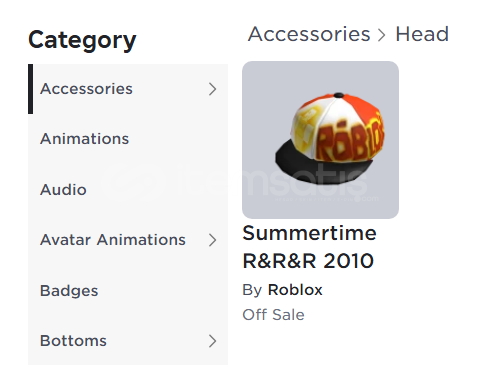Image resolution: width=479 pixels, height=365 pixels.
Task: Open the Summertime R&R&R 2010 hat thumbnail
Action: [x=320, y=140]
